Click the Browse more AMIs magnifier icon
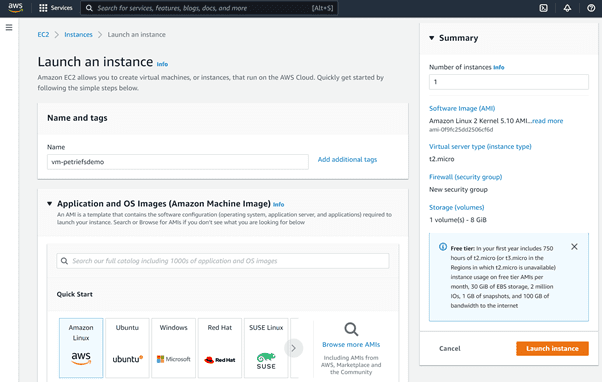Image resolution: width=602 pixels, height=382 pixels. tap(351, 329)
